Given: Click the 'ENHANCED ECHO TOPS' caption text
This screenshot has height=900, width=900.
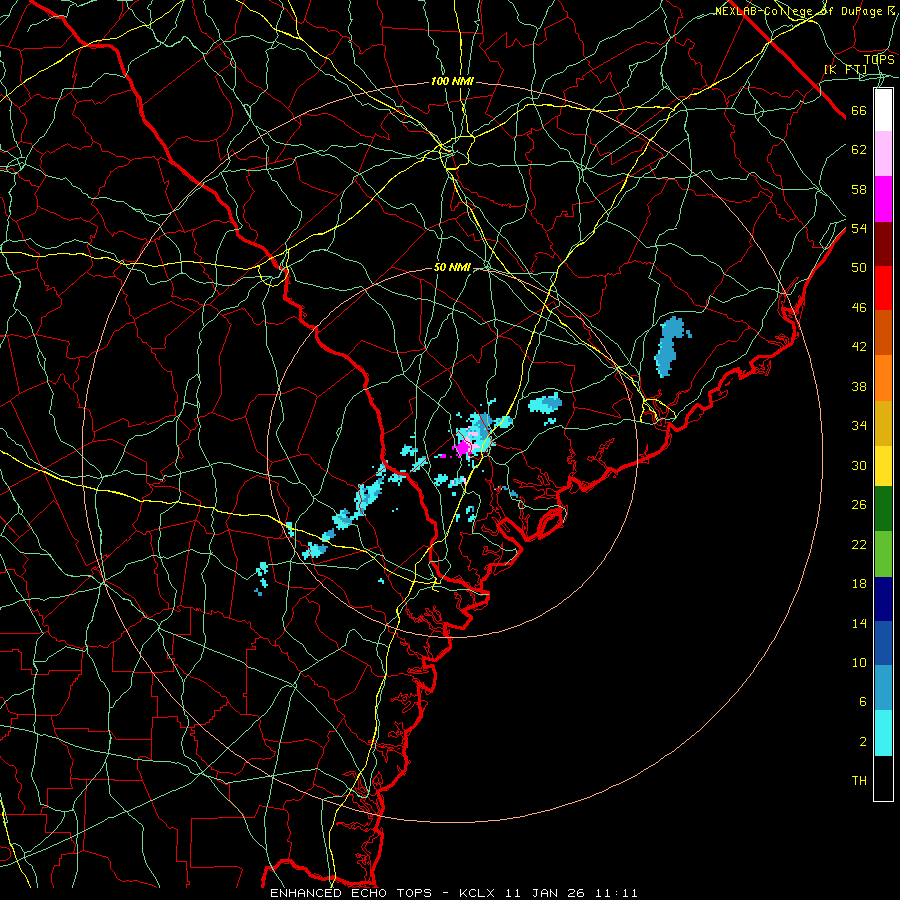Looking at the screenshot, I should 351,893.
